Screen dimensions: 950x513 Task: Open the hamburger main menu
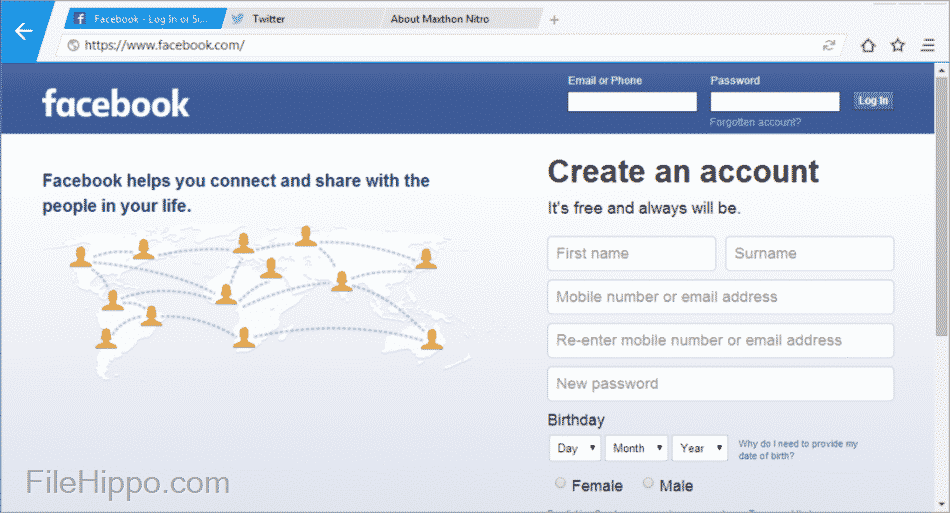click(x=928, y=45)
